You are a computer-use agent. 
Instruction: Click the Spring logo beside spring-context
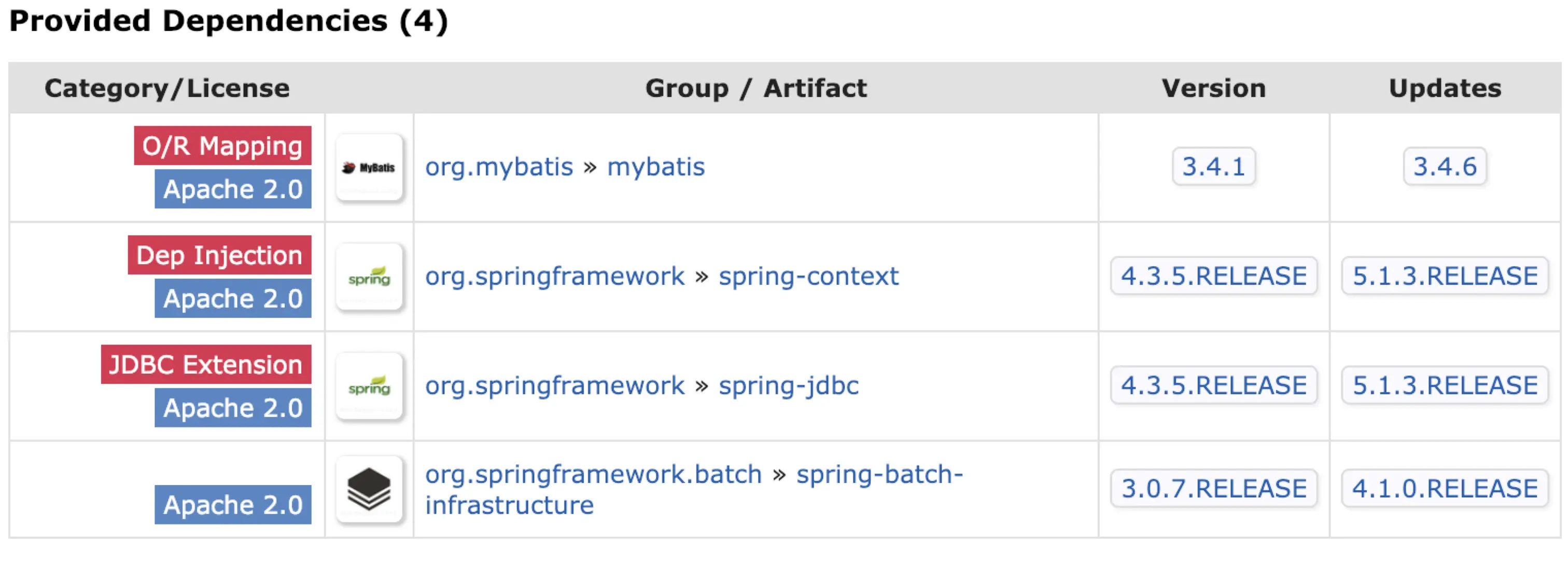coord(369,277)
